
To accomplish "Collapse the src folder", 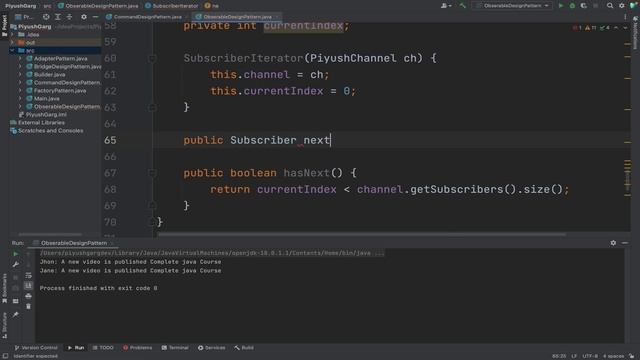I will pos(12,51).
